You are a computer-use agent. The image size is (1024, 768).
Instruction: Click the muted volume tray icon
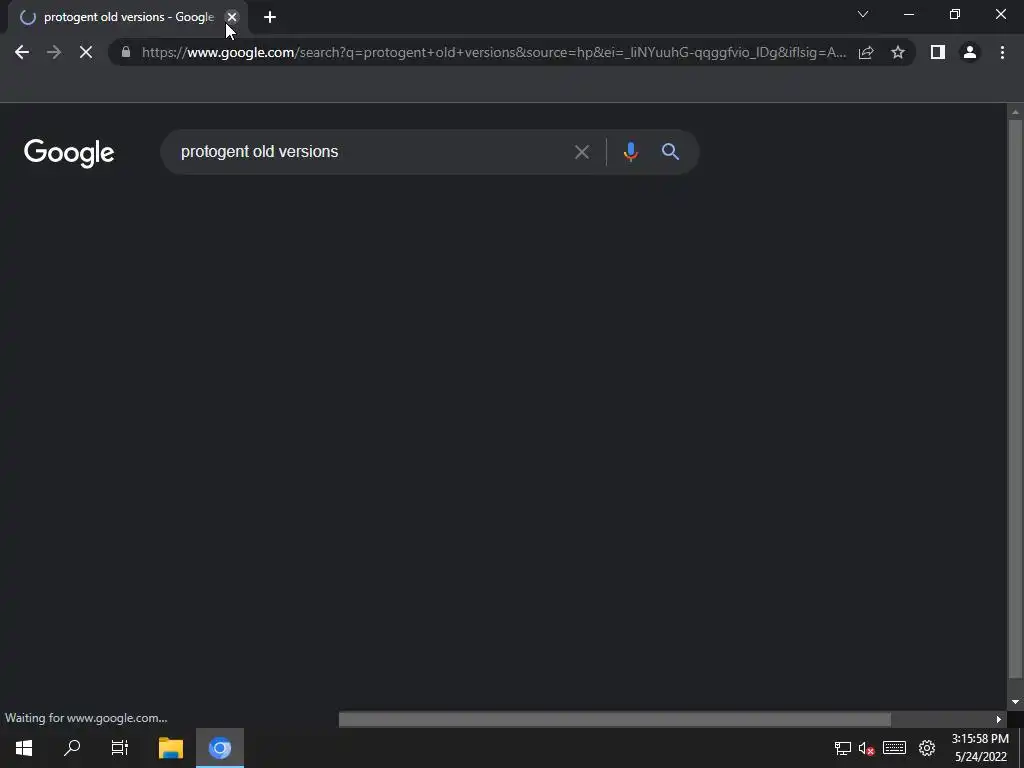[x=867, y=748]
